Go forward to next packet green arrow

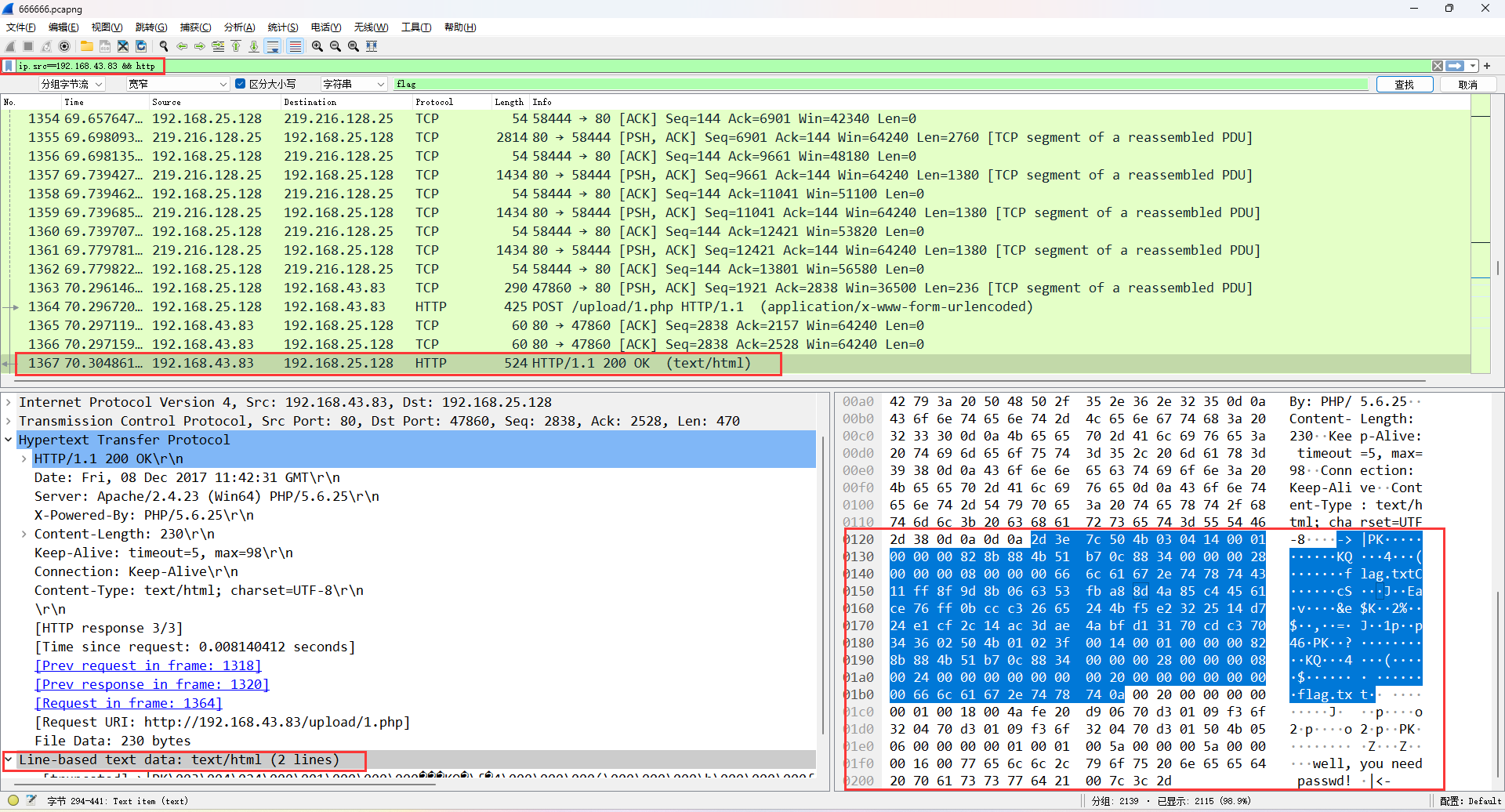[200, 46]
